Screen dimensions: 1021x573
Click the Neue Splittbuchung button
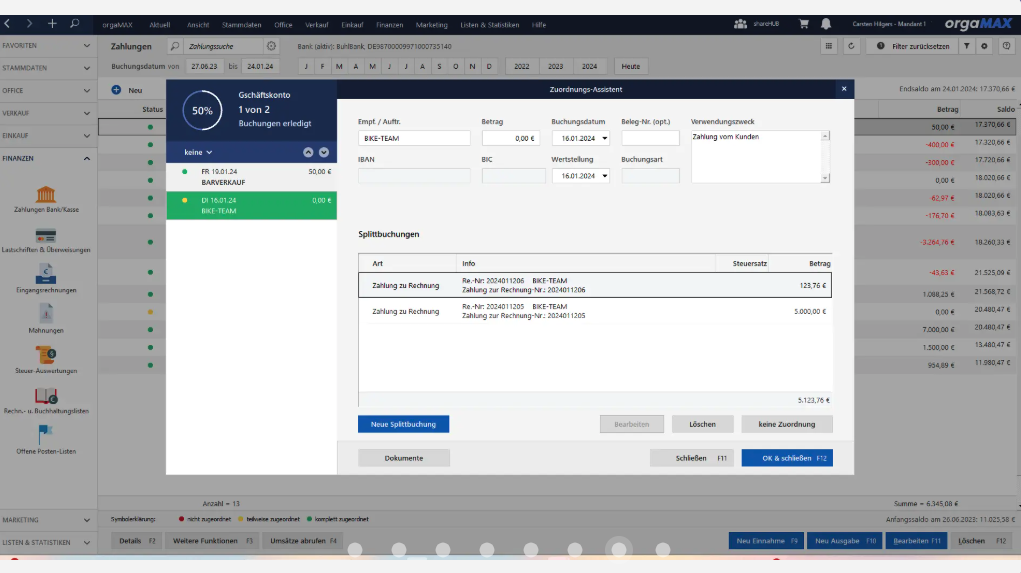(x=403, y=424)
